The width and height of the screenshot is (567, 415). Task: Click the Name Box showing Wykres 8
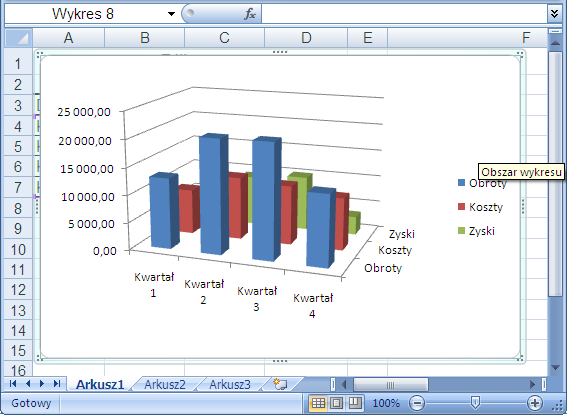(83, 14)
